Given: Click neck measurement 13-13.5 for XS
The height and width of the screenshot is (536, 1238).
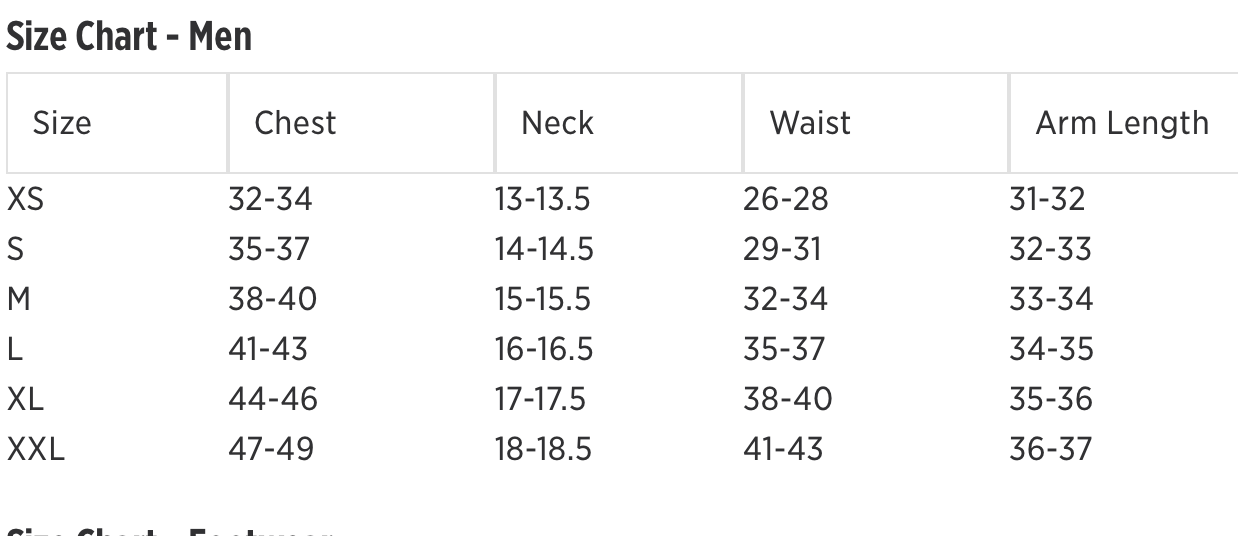Looking at the screenshot, I should point(542,199).
